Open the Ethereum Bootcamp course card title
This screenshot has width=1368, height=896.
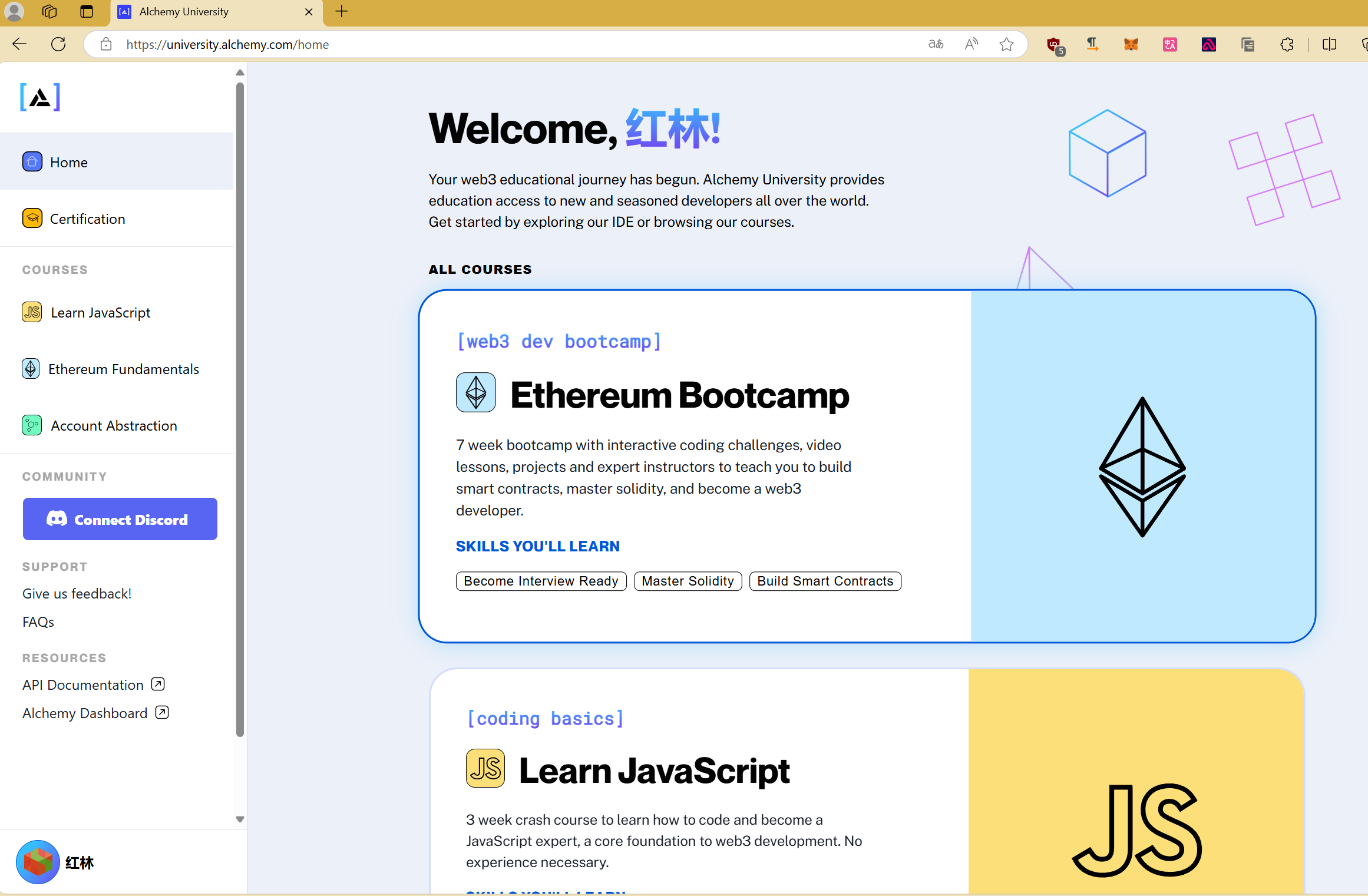679,395
